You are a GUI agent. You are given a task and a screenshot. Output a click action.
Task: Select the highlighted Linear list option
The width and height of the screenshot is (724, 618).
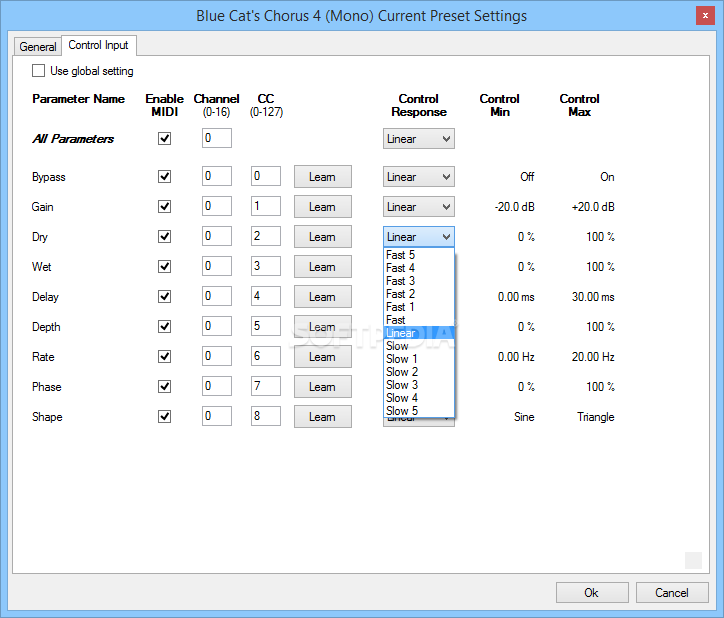pos(419,333)
